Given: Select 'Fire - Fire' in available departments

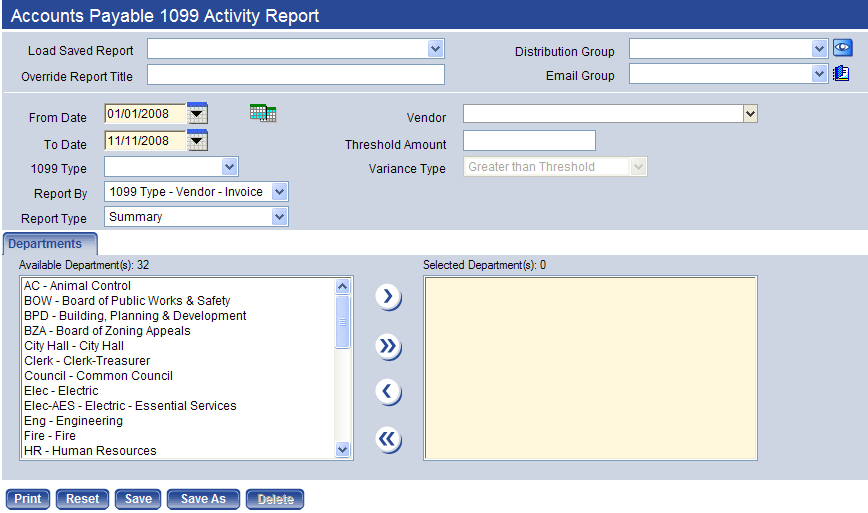Looking at the screenshot, I should (x=50, y=436).
